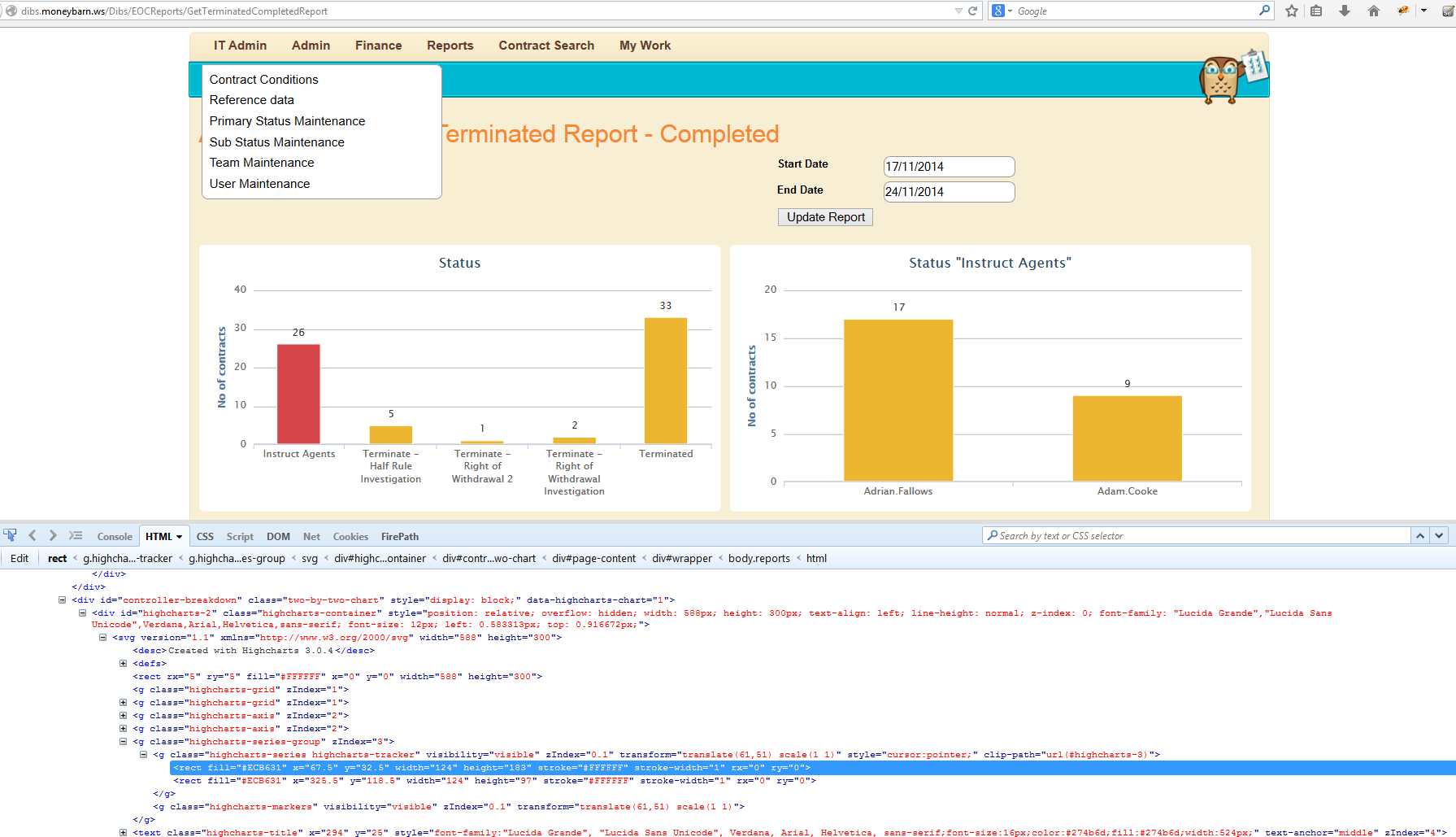Screen dimensions: 1456x837
Task: Bookmark this page with the star icon
Action: pos(1292,11)
